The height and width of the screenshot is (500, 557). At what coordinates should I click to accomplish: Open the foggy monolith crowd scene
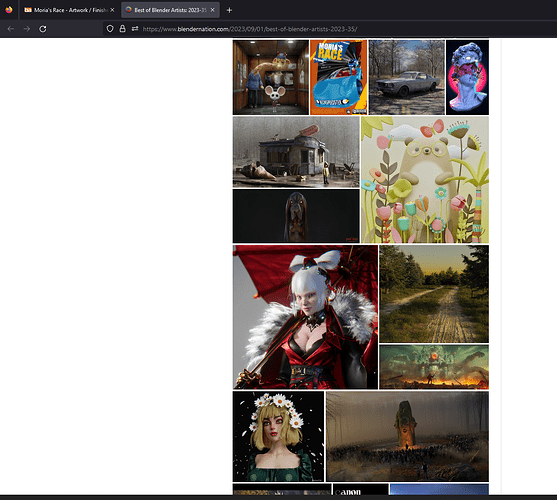407,436
